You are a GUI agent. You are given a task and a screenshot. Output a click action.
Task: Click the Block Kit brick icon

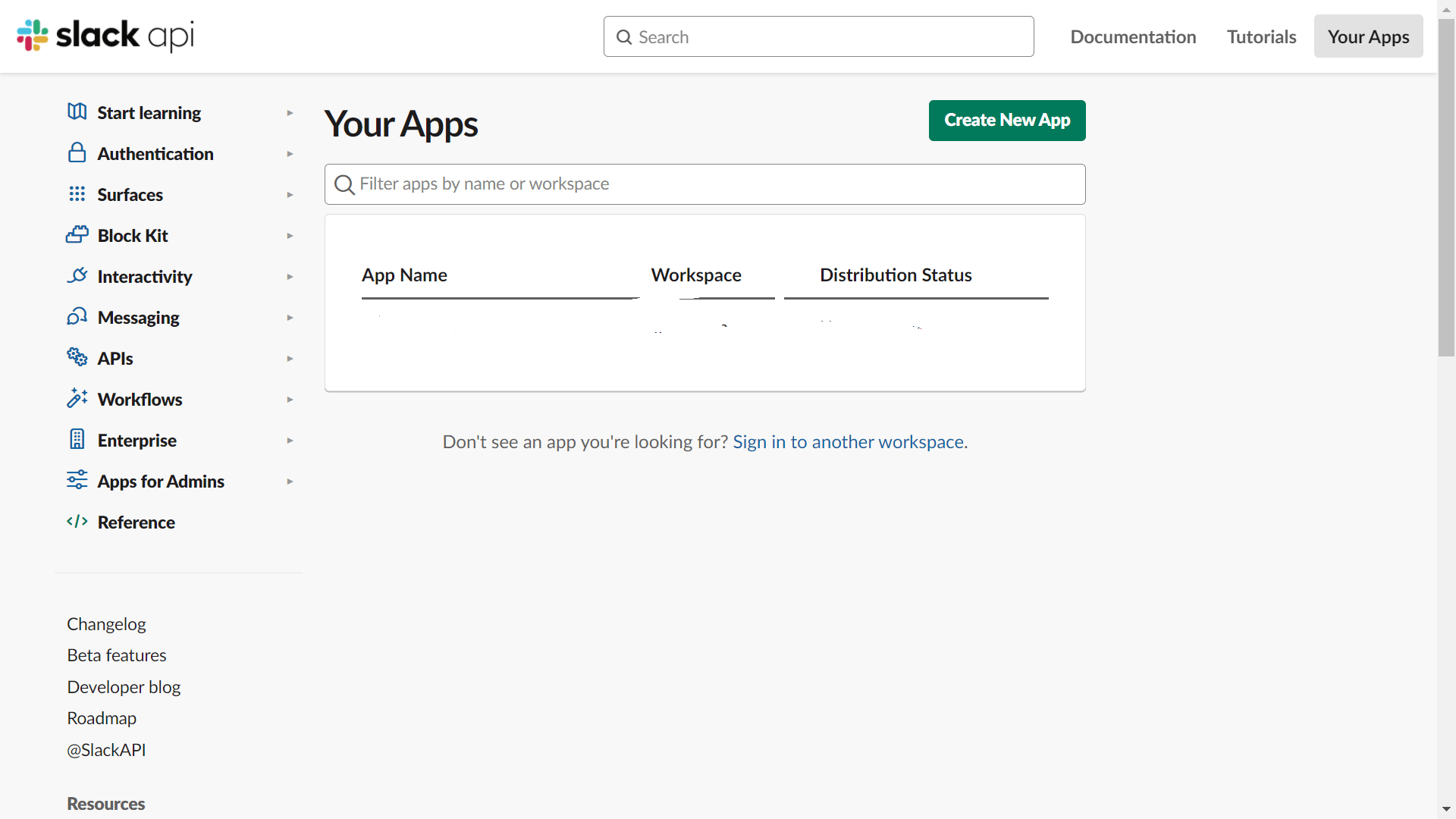click(77, 235)
